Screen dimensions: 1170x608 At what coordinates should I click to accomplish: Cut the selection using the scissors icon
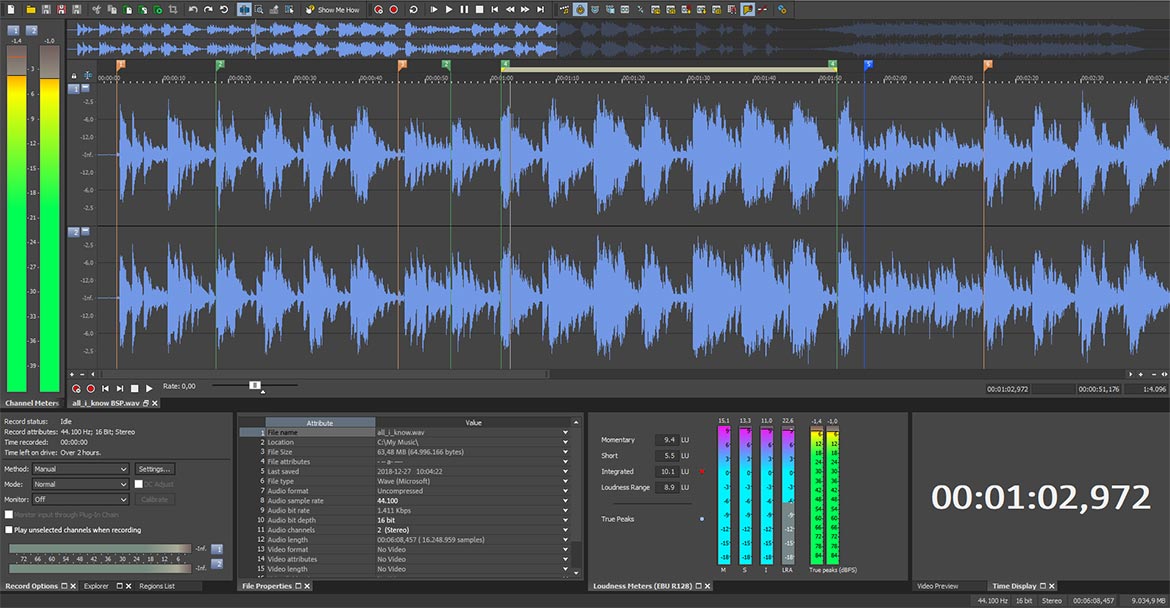[x=96, y=10]
